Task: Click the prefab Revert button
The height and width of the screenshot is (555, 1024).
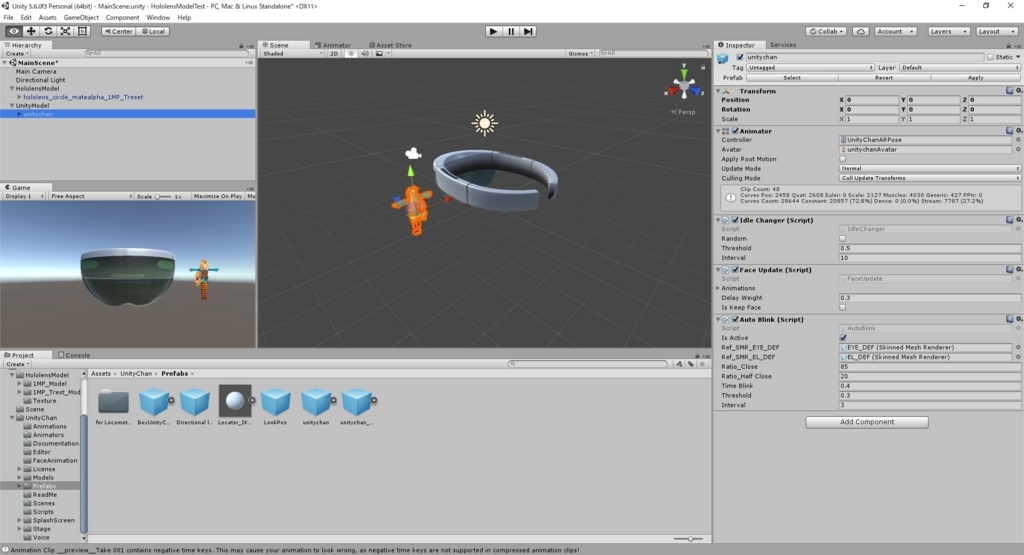Action: [884, 78]
